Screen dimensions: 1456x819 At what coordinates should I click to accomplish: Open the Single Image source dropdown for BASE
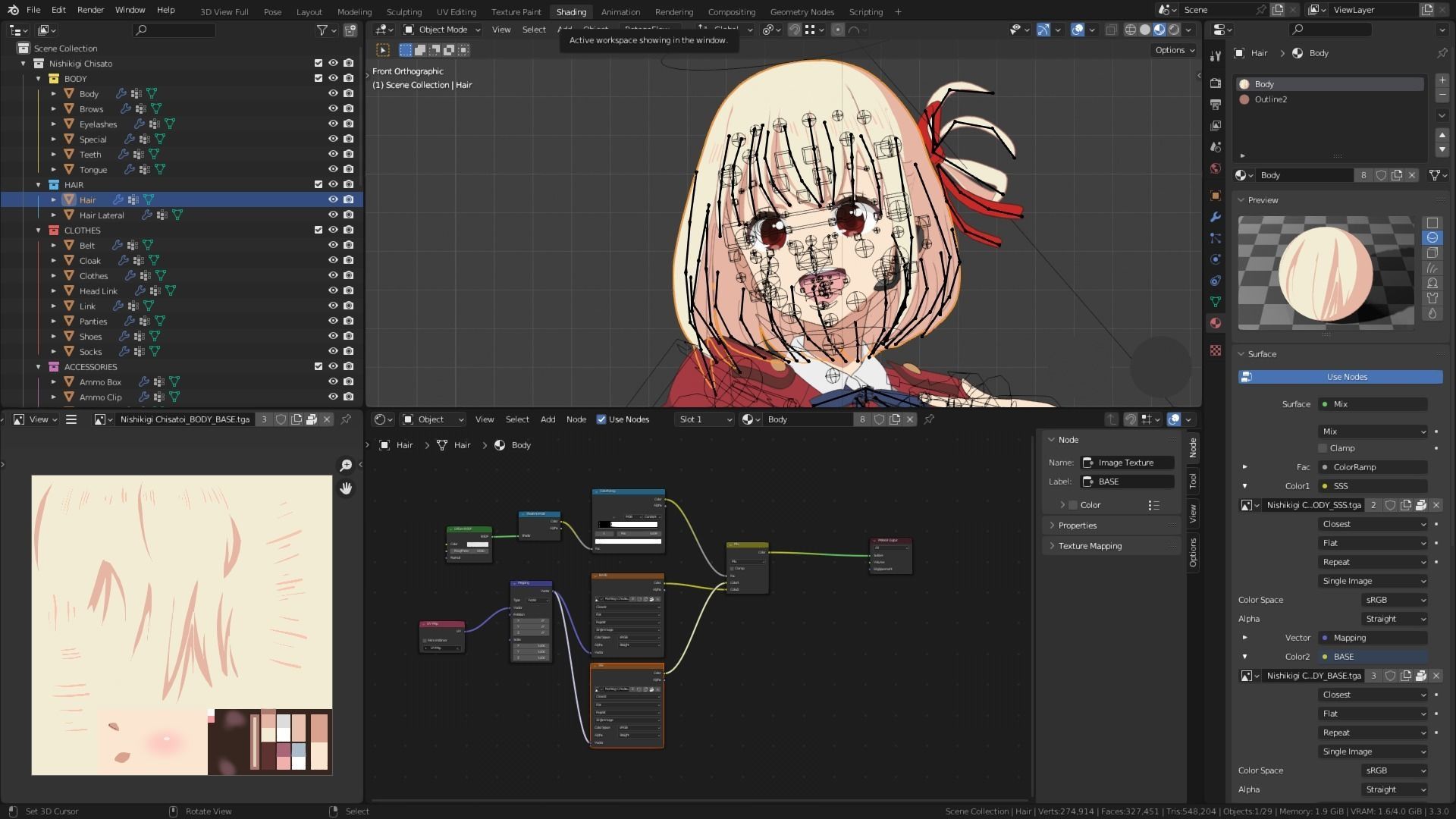(x=1373, y=752)
